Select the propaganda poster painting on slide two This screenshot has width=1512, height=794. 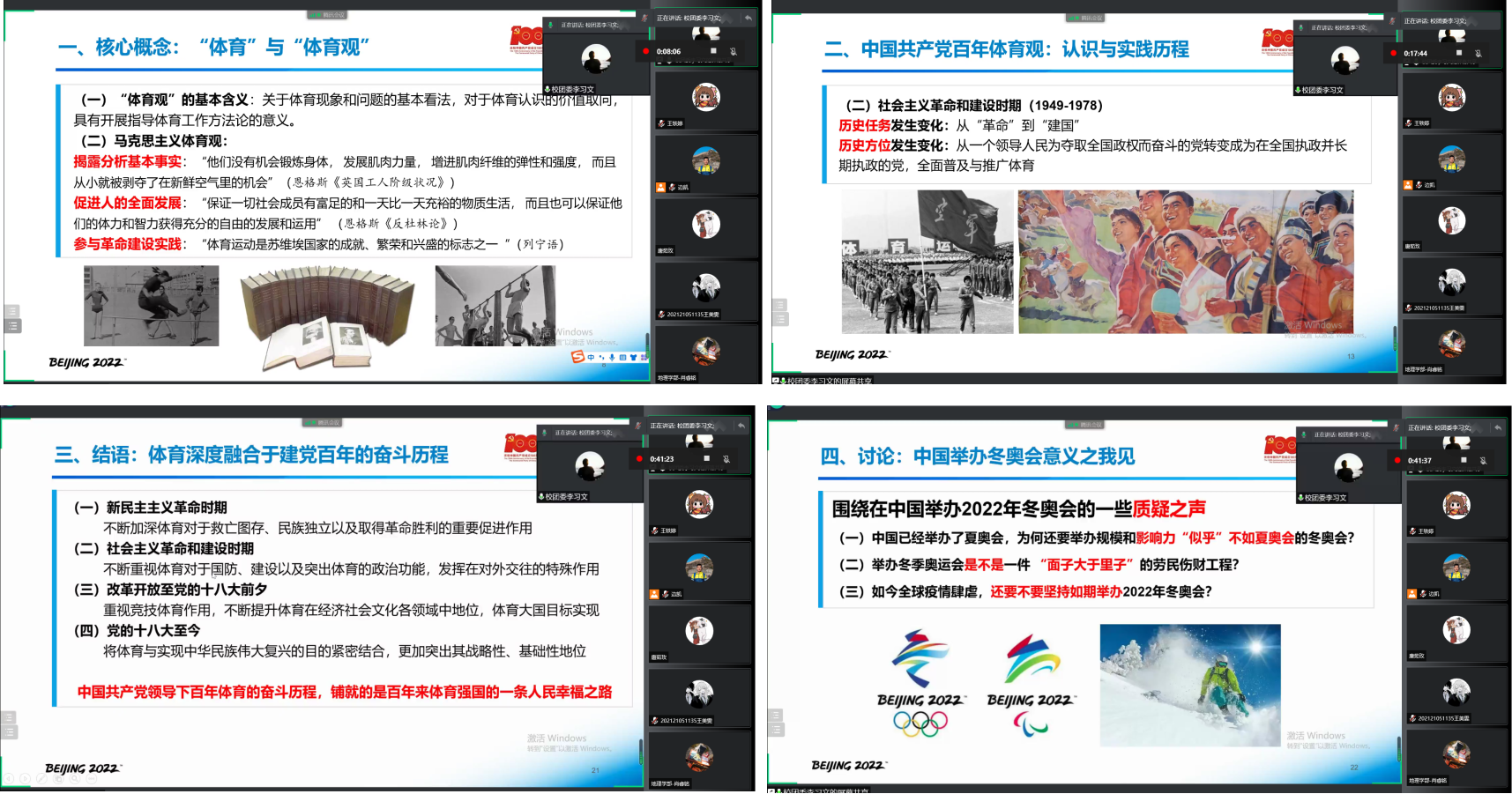click(1185, 262)
